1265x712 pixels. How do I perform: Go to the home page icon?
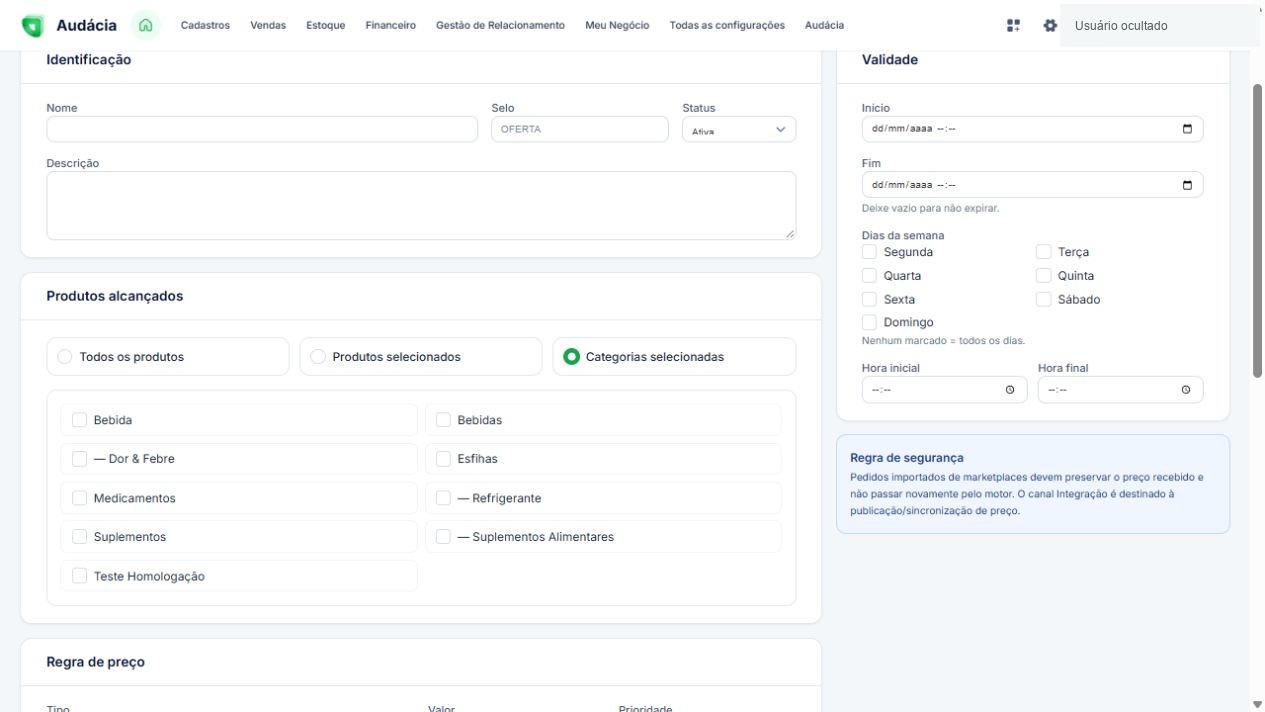(x=146, y=26)
